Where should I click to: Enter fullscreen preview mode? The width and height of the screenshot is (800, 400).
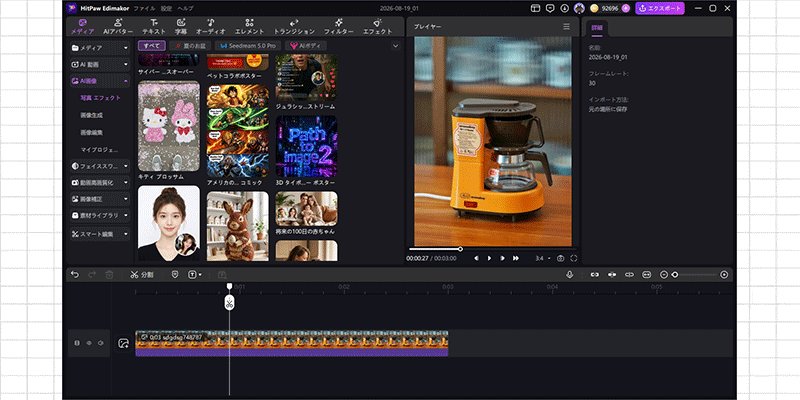click(x=574, y=258)
